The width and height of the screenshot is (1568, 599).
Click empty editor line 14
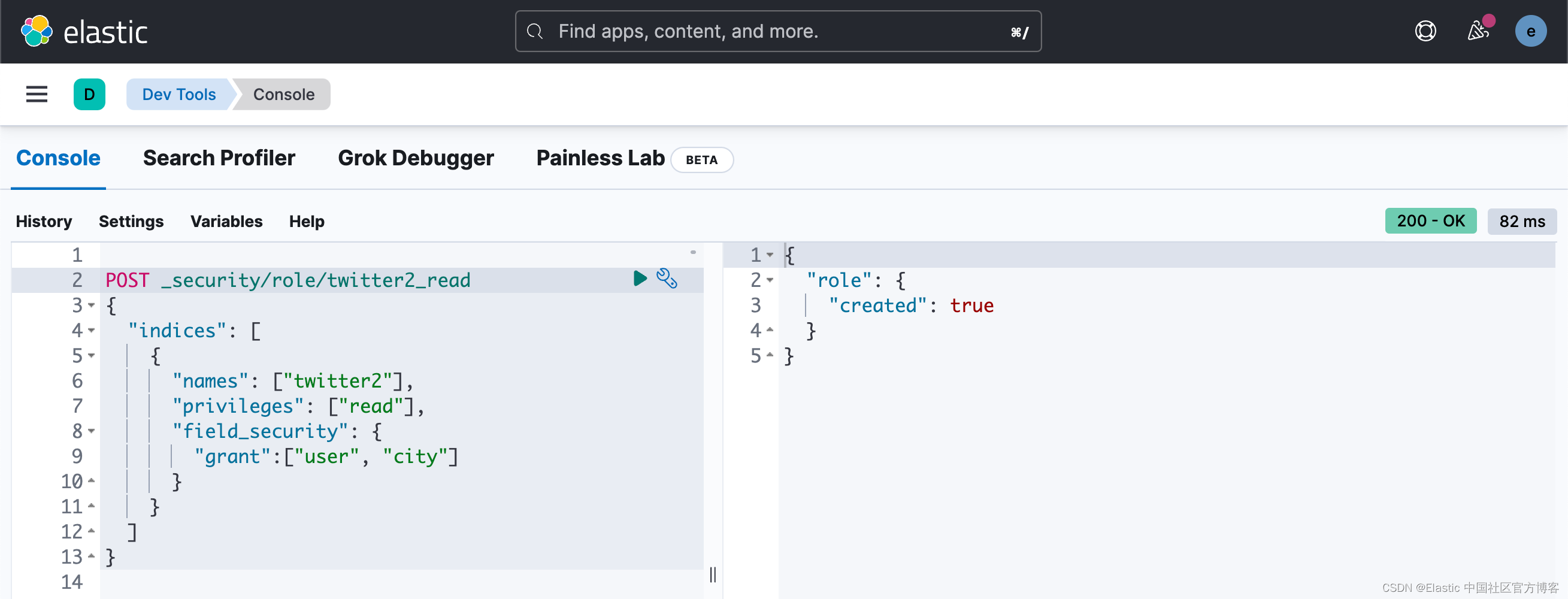click(402, 582)
